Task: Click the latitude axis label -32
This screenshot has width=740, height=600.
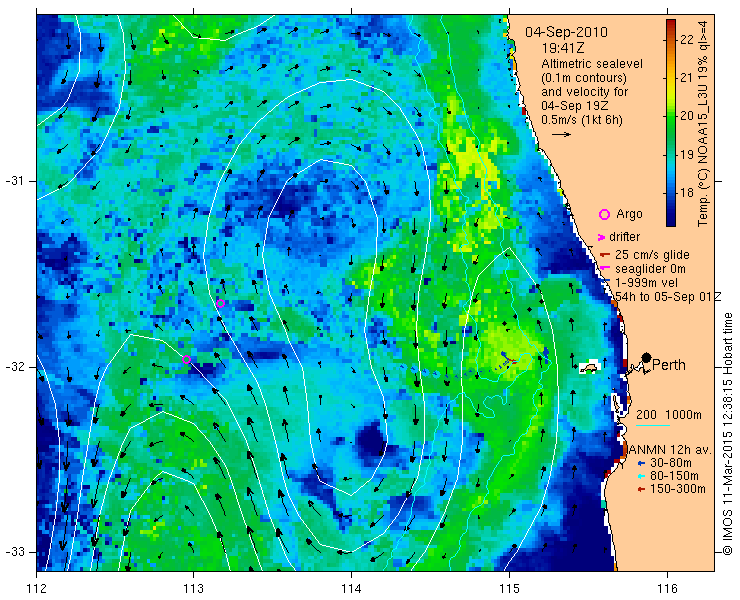Action: click(x=15, y=367)
